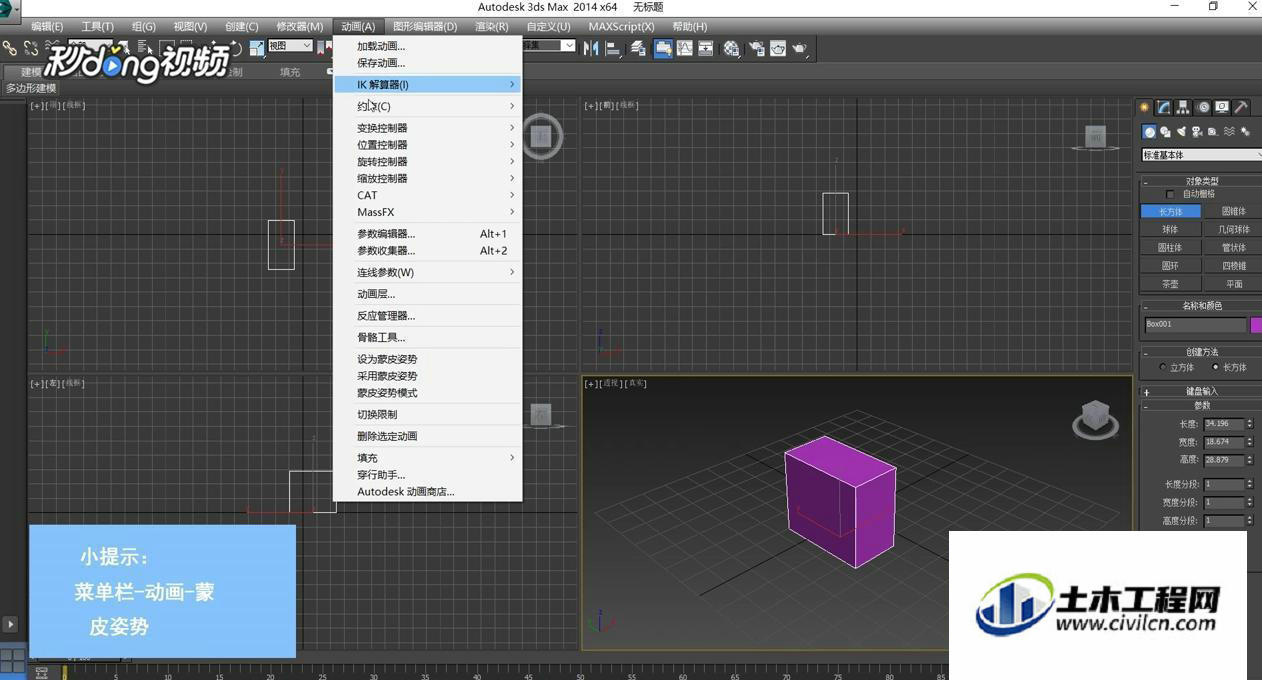
Task: Click the 圆锥体 object type button
Action: (1232, 212)
